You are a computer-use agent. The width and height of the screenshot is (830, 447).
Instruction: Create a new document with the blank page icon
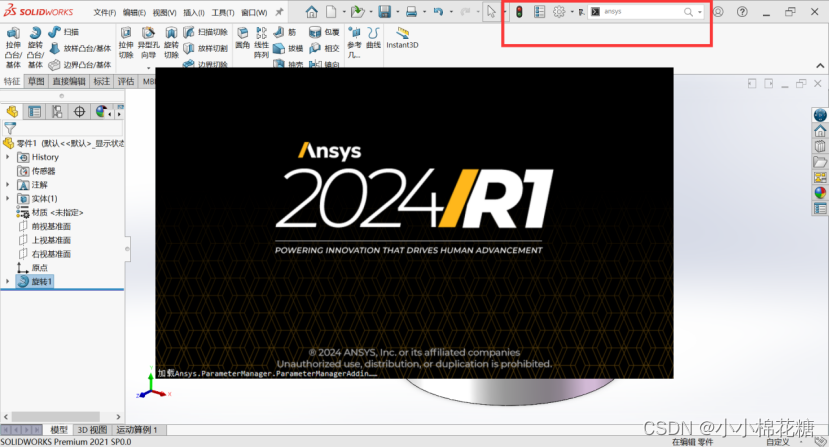click(331, 12)
